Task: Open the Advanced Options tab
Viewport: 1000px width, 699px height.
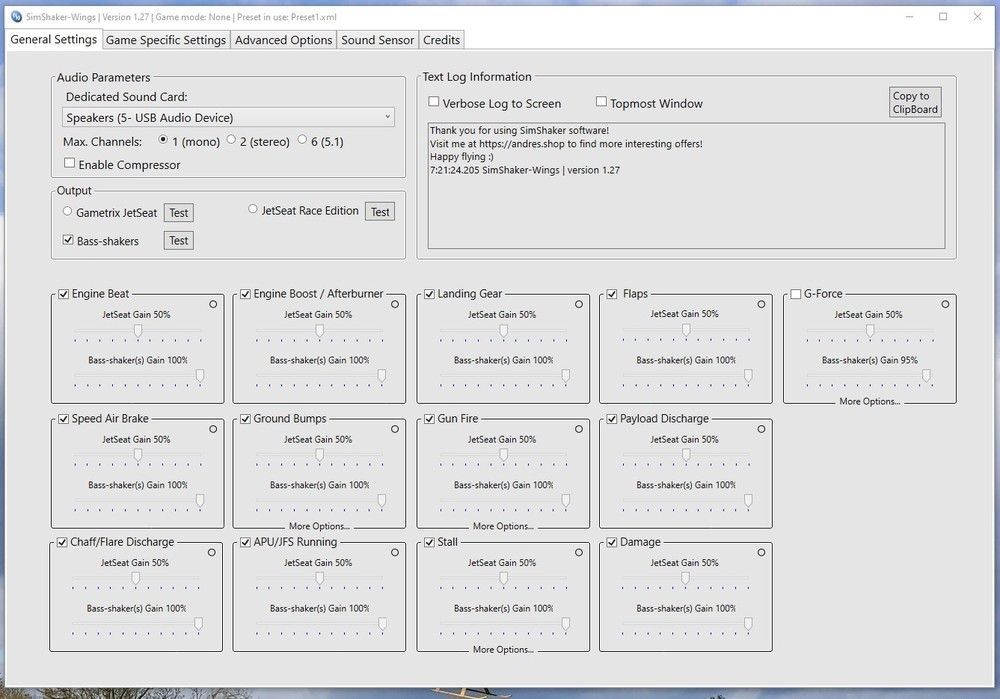Action: coord(283,40)
